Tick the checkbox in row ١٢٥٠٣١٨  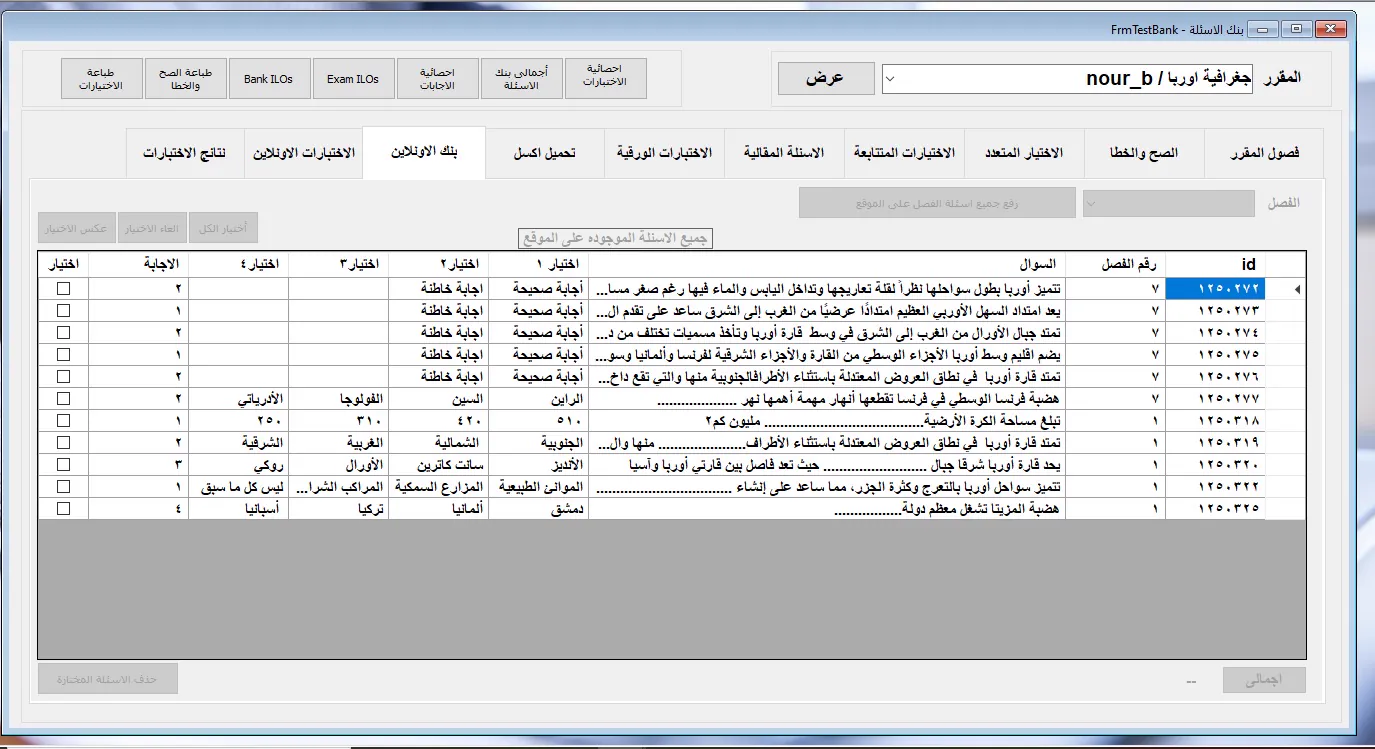click(64, 420)
